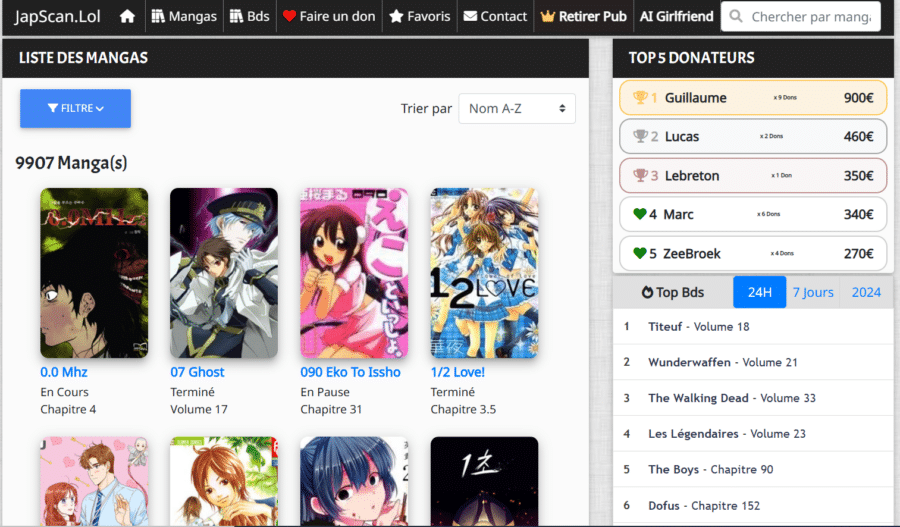Open the Mangas menu
Image resolution: width=900 pixels, height=527 pixels.
point(184,17)
